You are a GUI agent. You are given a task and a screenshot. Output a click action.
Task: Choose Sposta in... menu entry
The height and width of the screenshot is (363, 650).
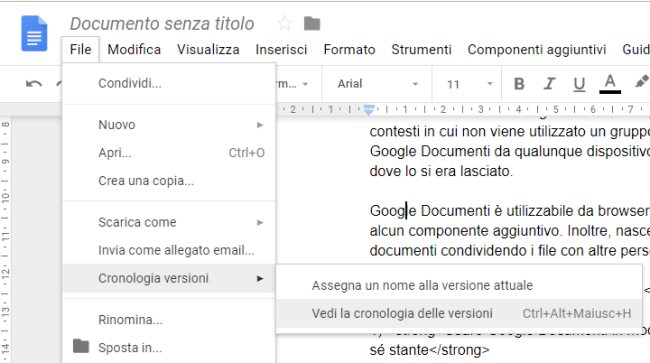168,348
